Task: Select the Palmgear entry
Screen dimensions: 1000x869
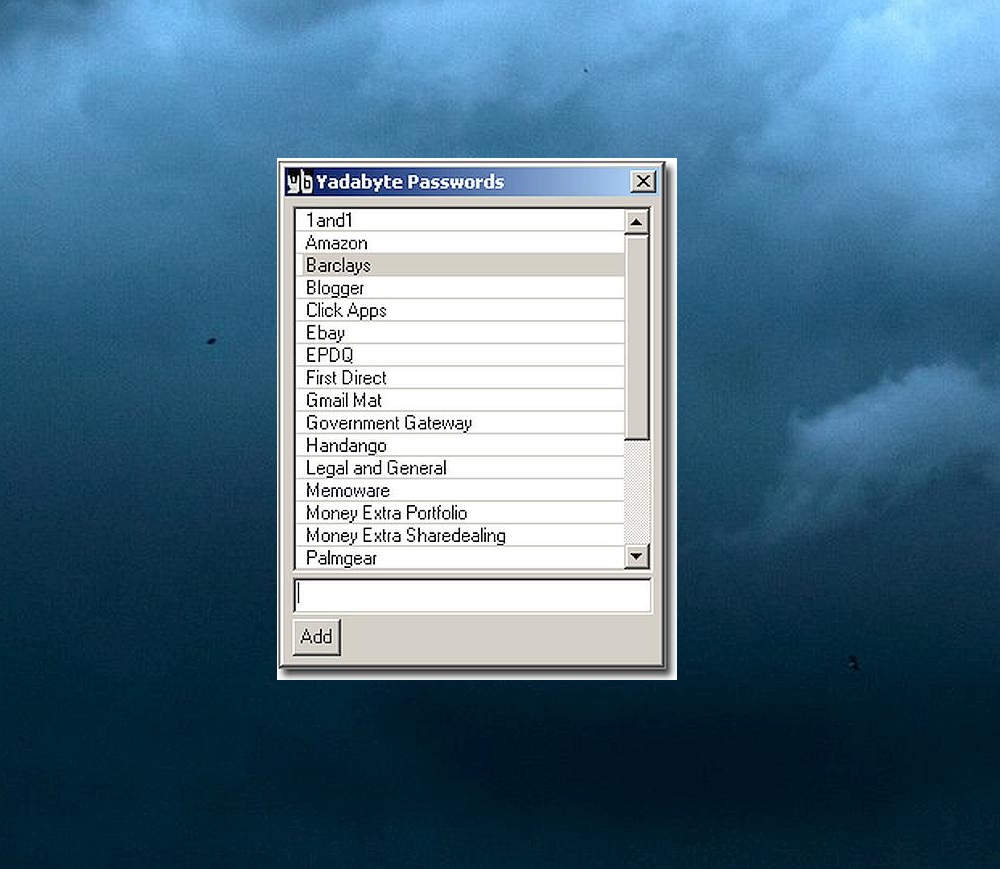Action: (x=460, y=558)
